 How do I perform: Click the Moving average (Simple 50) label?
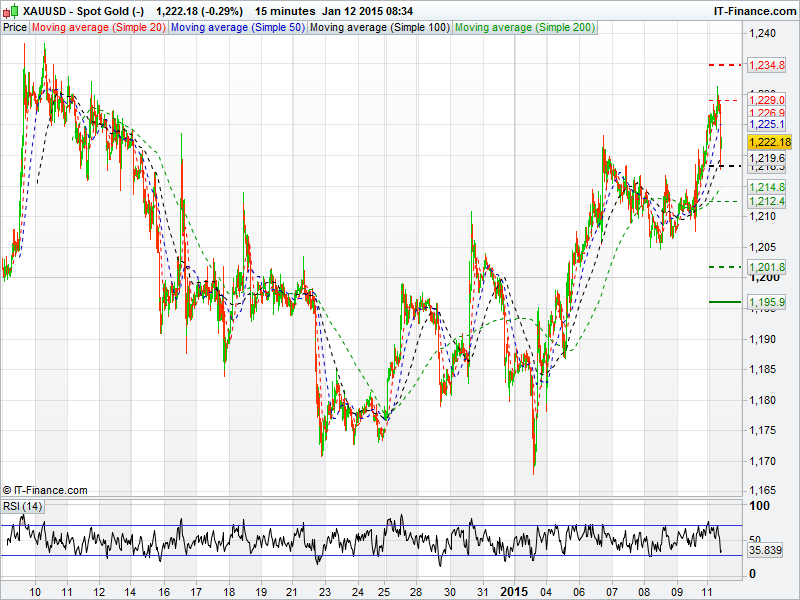(237, 27)
